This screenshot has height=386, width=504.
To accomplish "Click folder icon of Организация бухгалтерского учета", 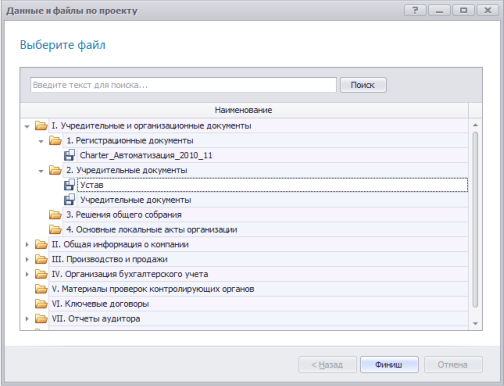I will click(x=41, y=274).
